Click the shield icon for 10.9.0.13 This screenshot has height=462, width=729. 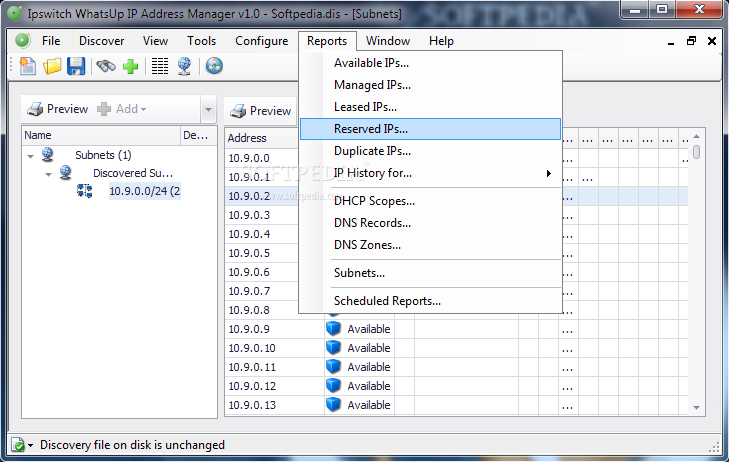[x=333, y=405]
